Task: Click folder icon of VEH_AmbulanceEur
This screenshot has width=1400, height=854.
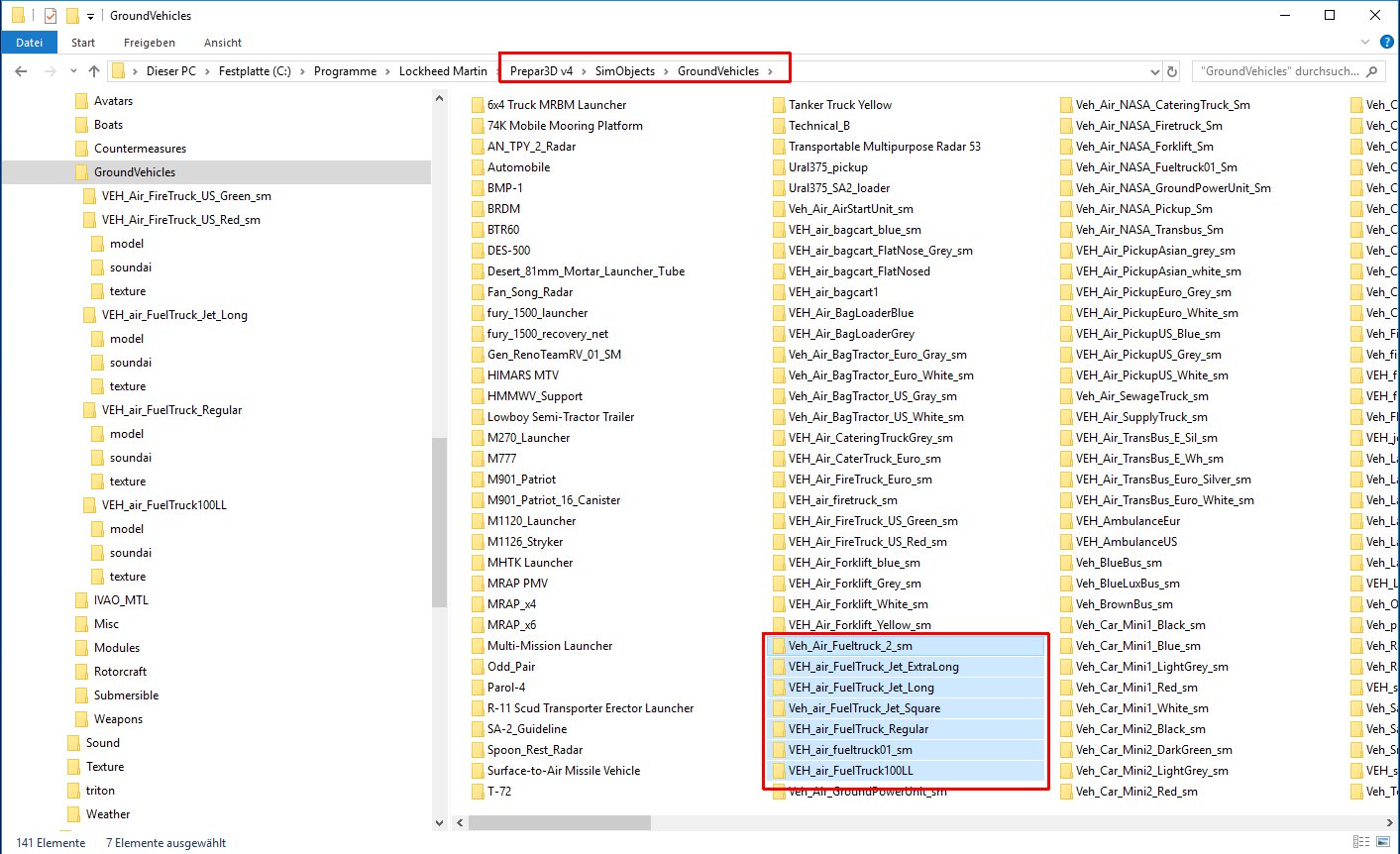Action: pyautogui.click(x=1066, y=521)
